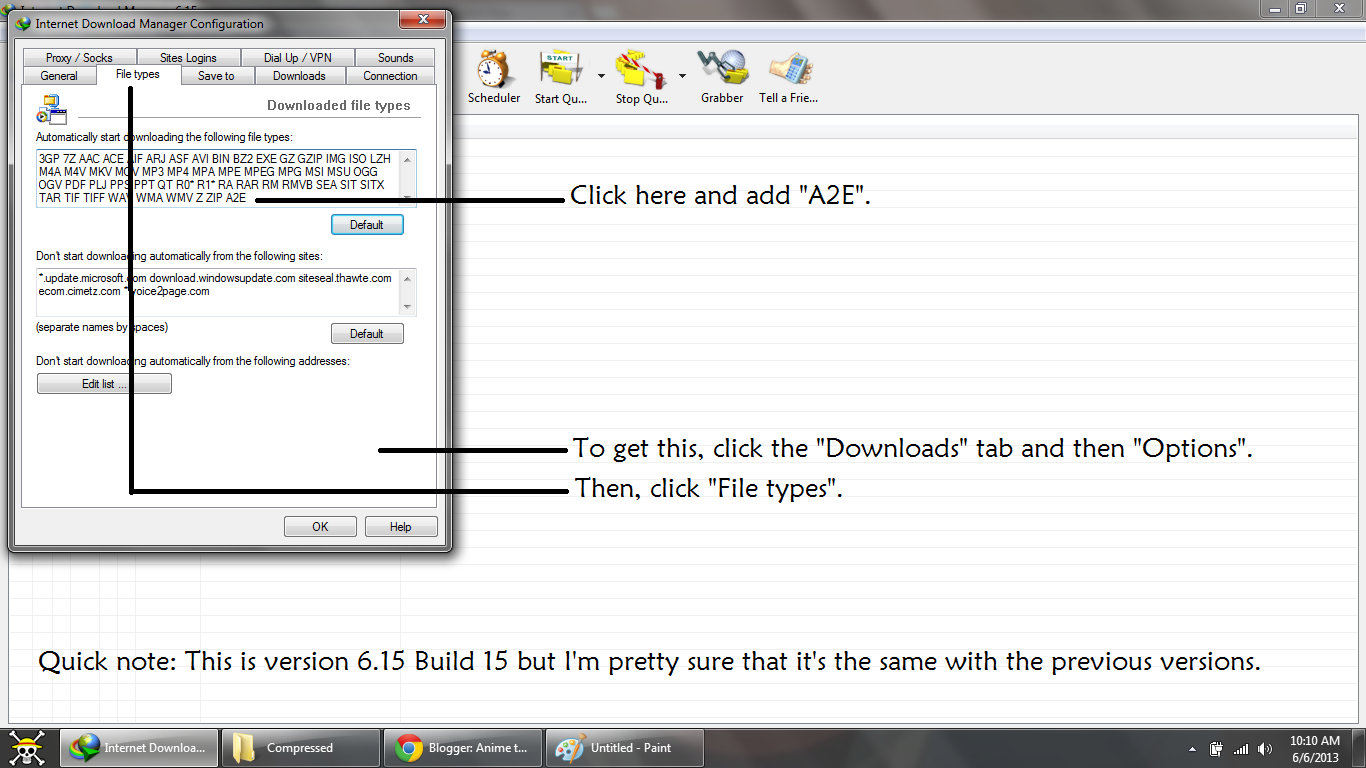Click the "Downloaded file types" heading text
This screenshot has width=1366, height=768.
[x=339, y=105]
